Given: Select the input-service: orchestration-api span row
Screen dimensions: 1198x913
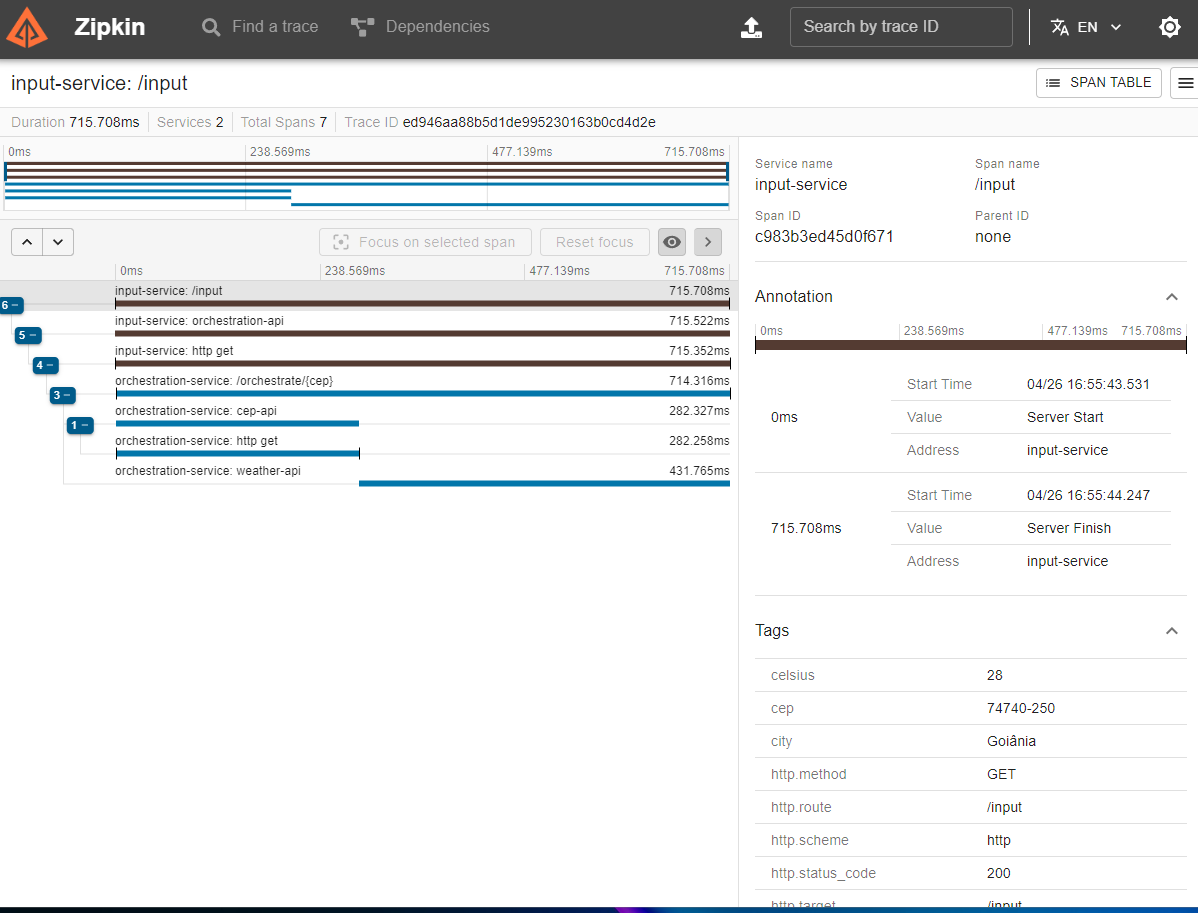Looking at the screenshot, I should point(422,325).
